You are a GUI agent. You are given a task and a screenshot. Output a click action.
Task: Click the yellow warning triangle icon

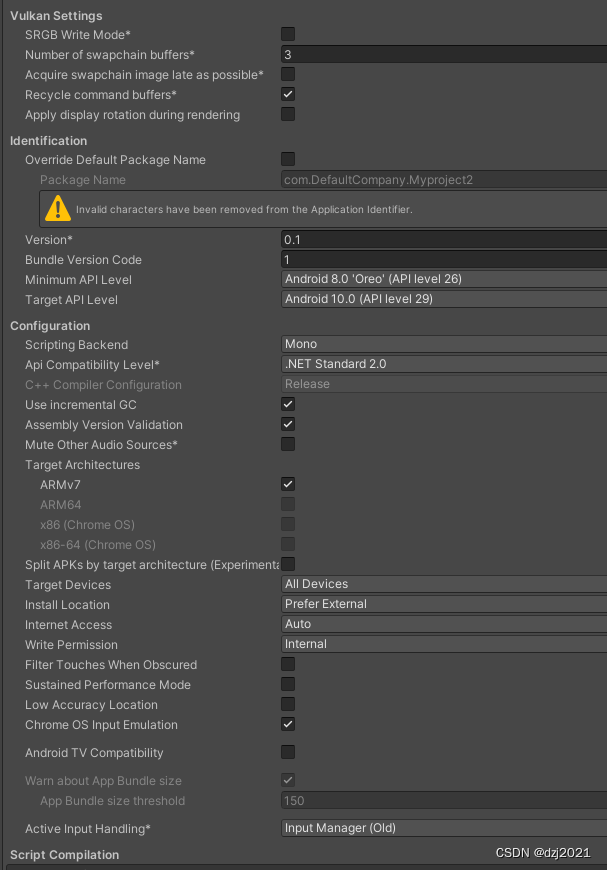[57, 208]
